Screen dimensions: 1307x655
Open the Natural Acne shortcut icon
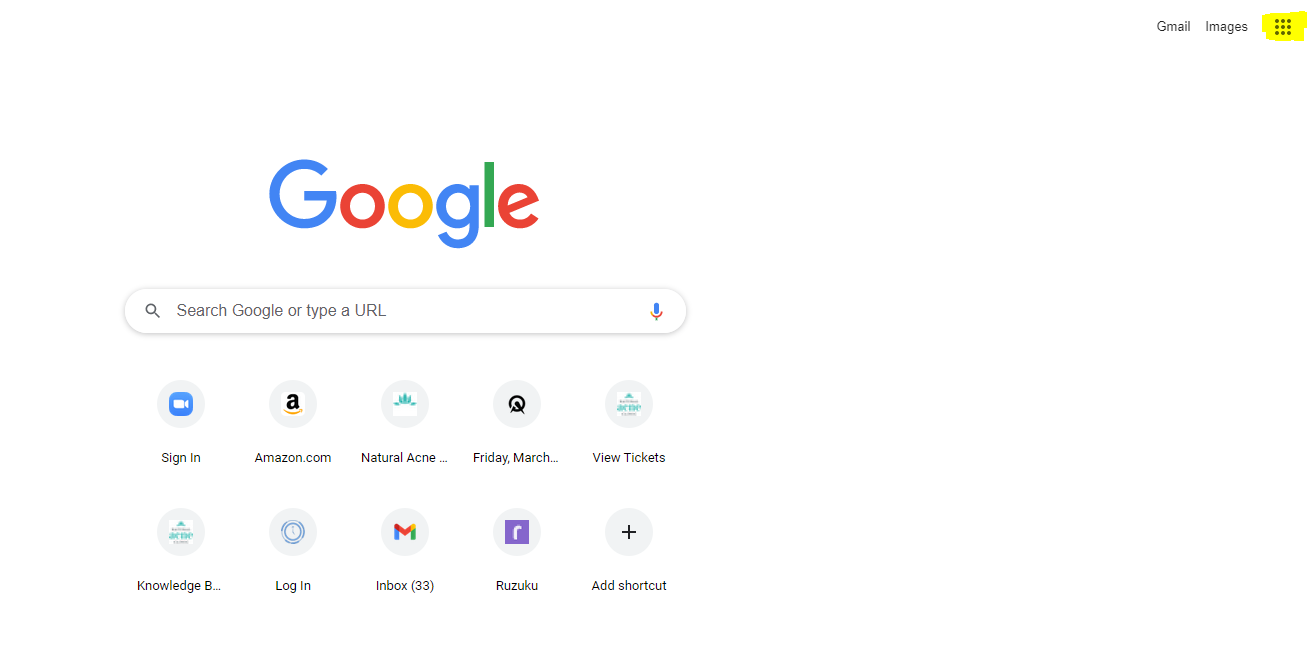point(405,404)
